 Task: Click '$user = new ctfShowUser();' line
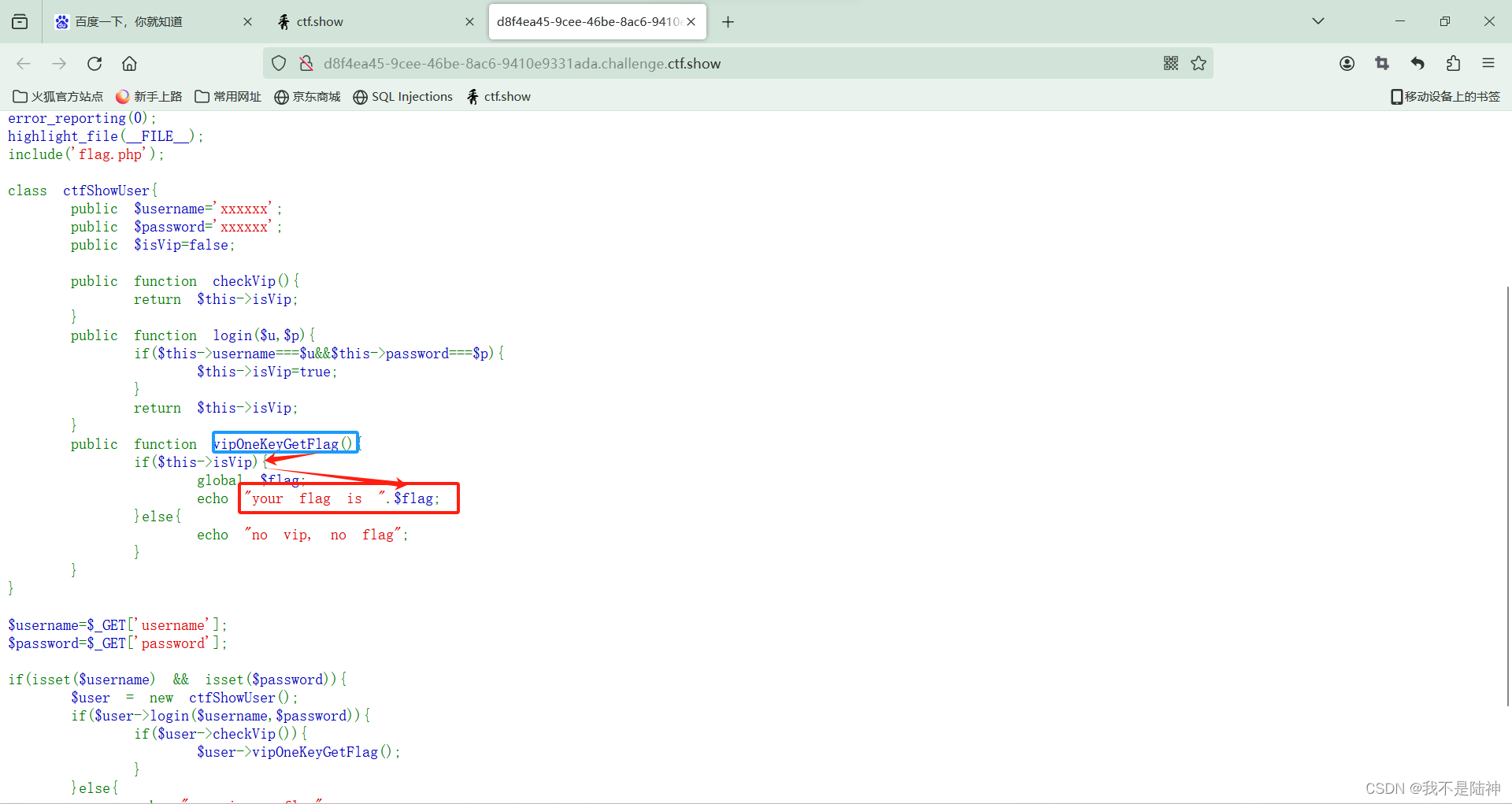tap(184, 698)
